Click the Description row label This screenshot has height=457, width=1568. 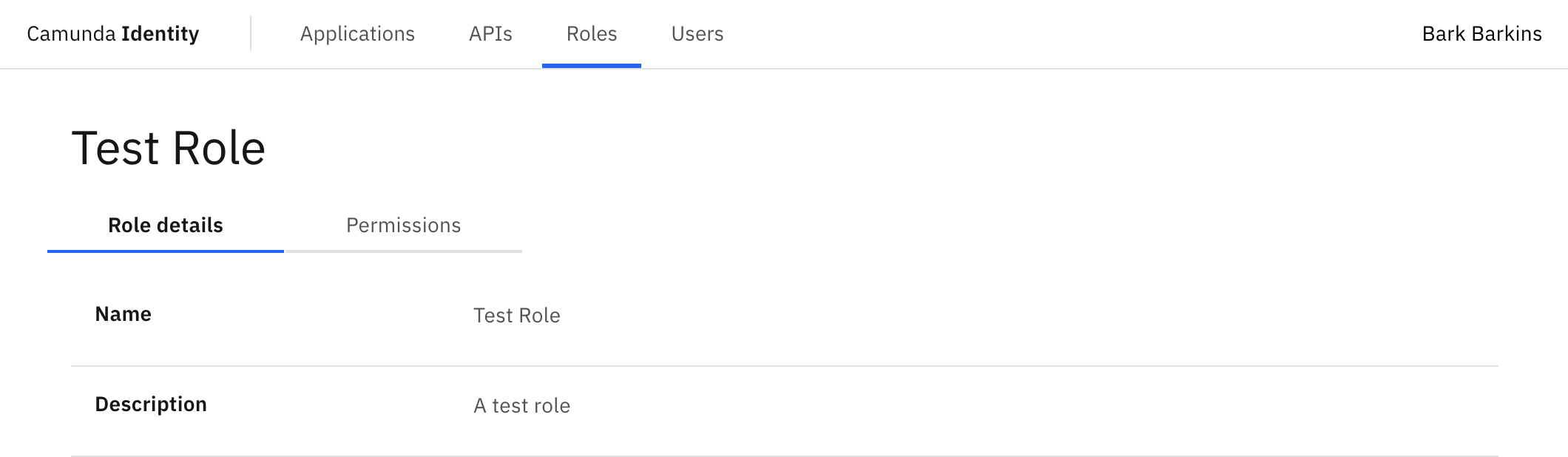tap(150, 404)
